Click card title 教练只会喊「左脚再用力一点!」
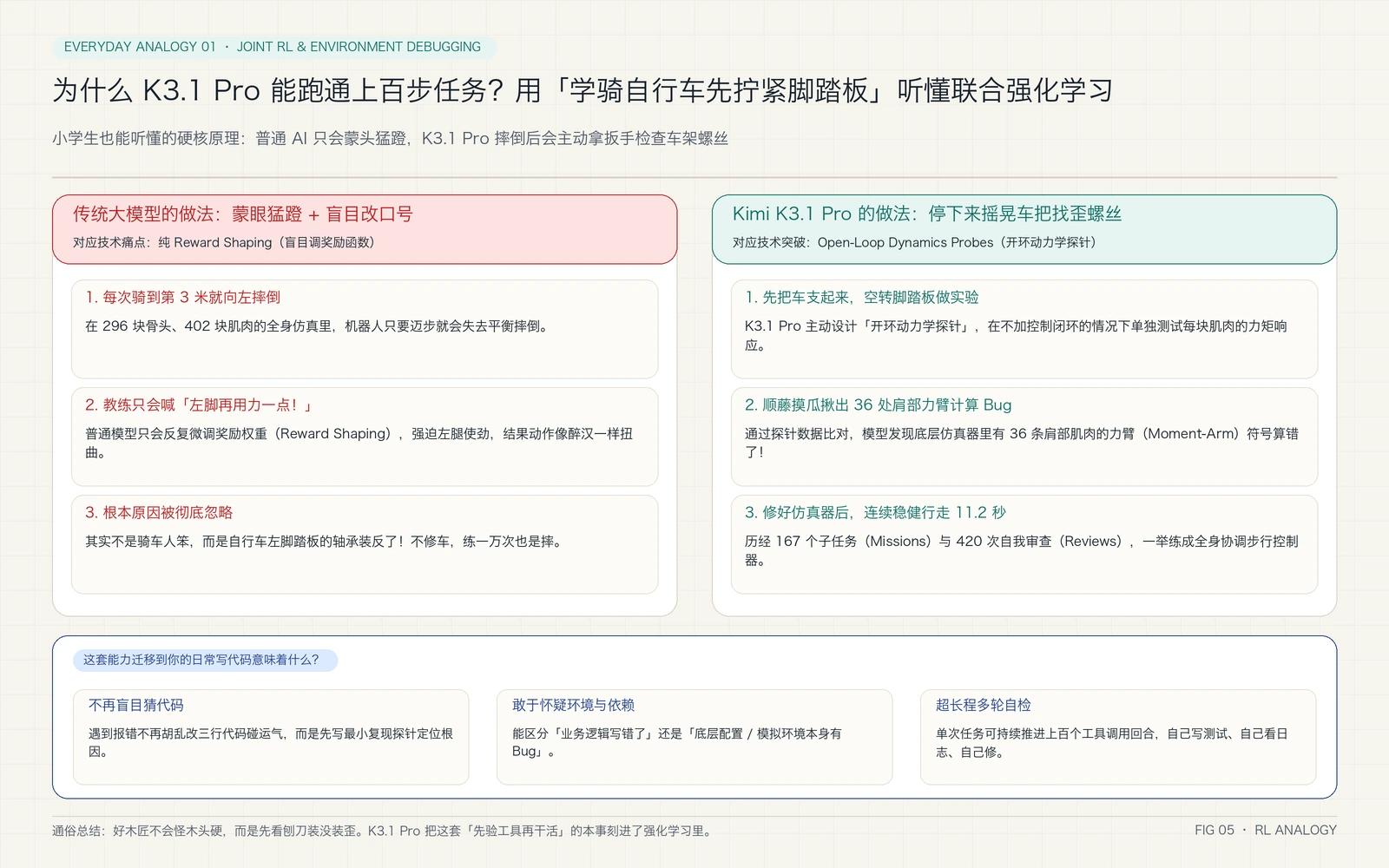The width and height of the screenshot is (1389, 868). (199, 405)
